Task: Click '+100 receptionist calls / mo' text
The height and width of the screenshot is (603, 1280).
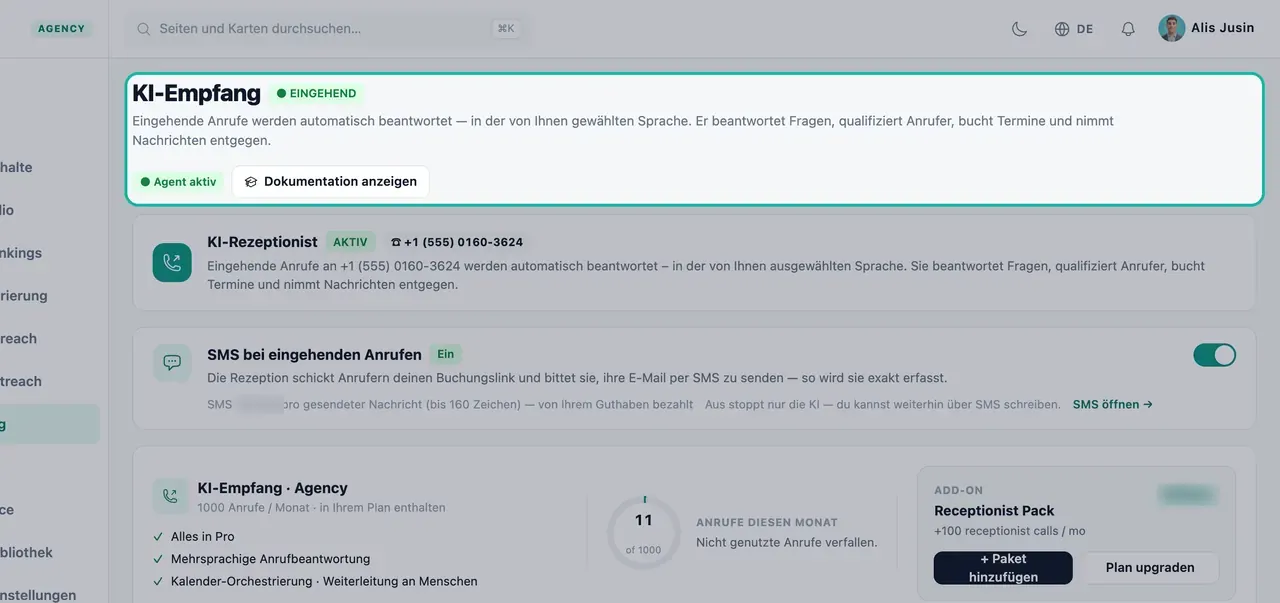Action: [1009, 531]
